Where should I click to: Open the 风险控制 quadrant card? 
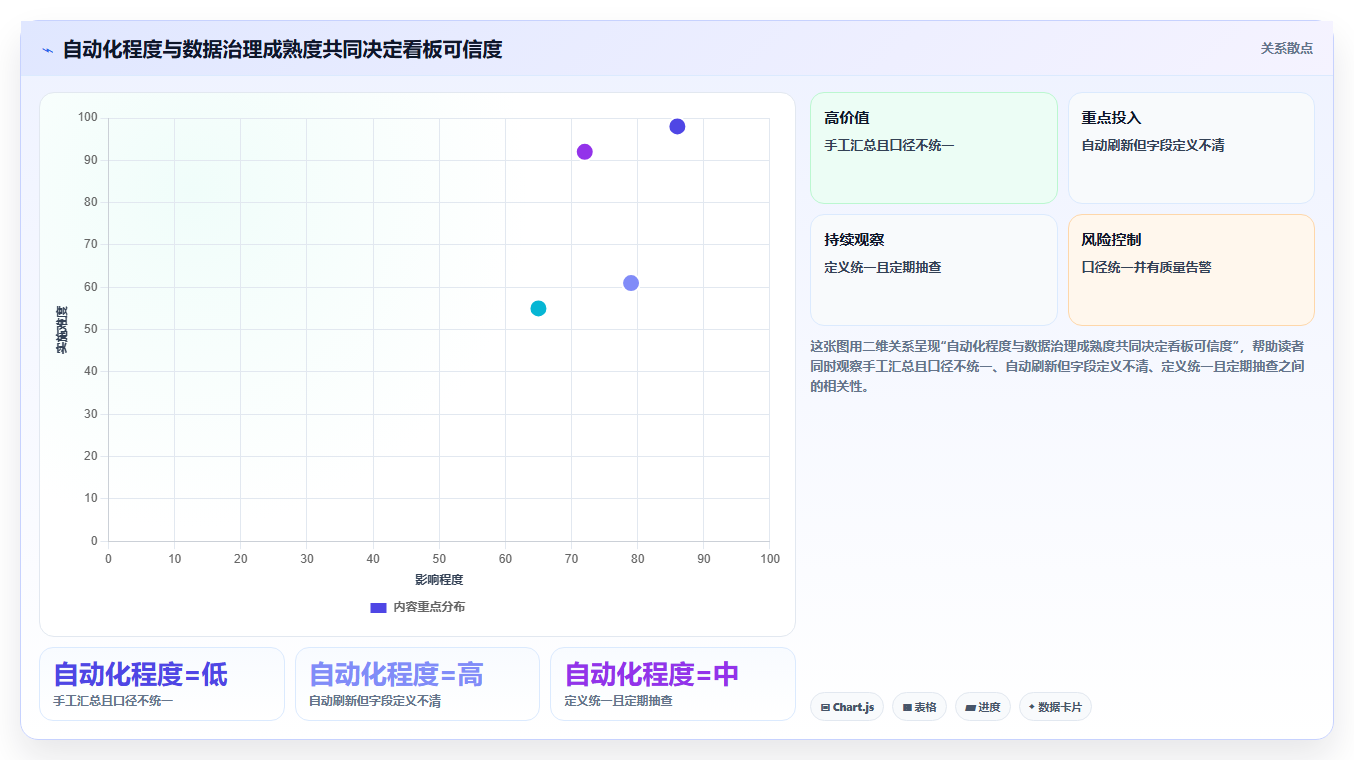[1191, 270]
